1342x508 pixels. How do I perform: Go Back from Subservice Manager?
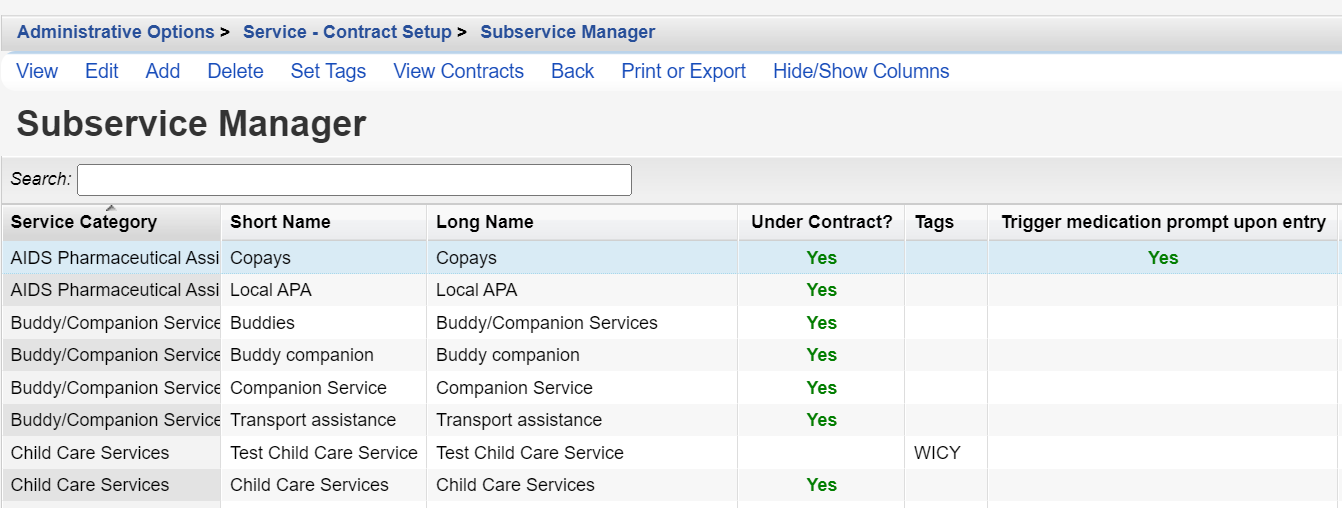tap(572, 71)
